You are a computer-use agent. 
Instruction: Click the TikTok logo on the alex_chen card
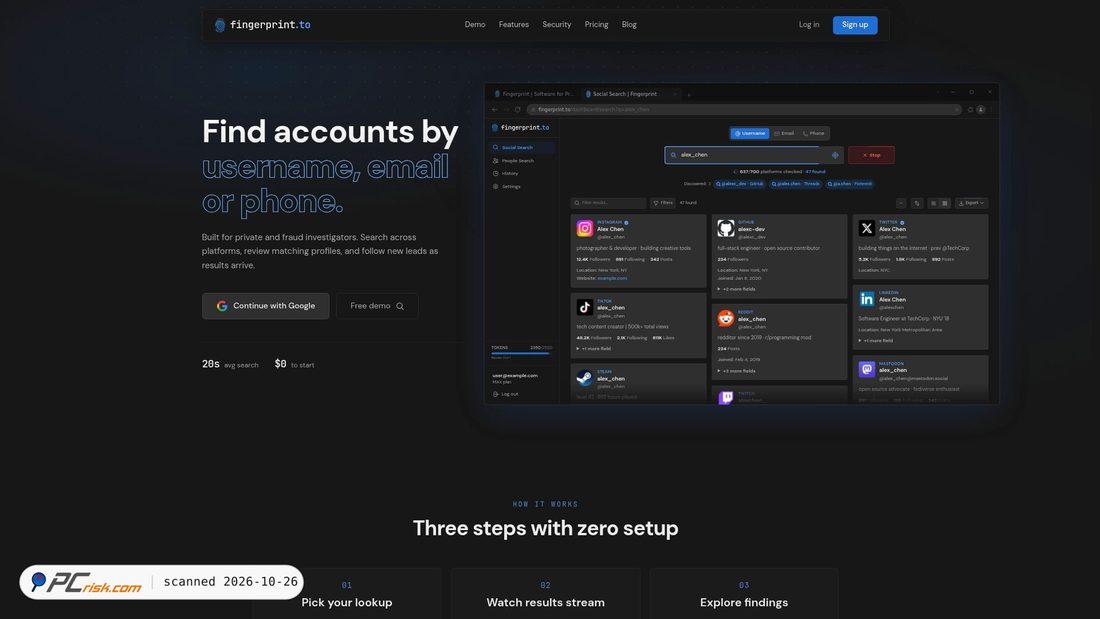pos(584,307)
